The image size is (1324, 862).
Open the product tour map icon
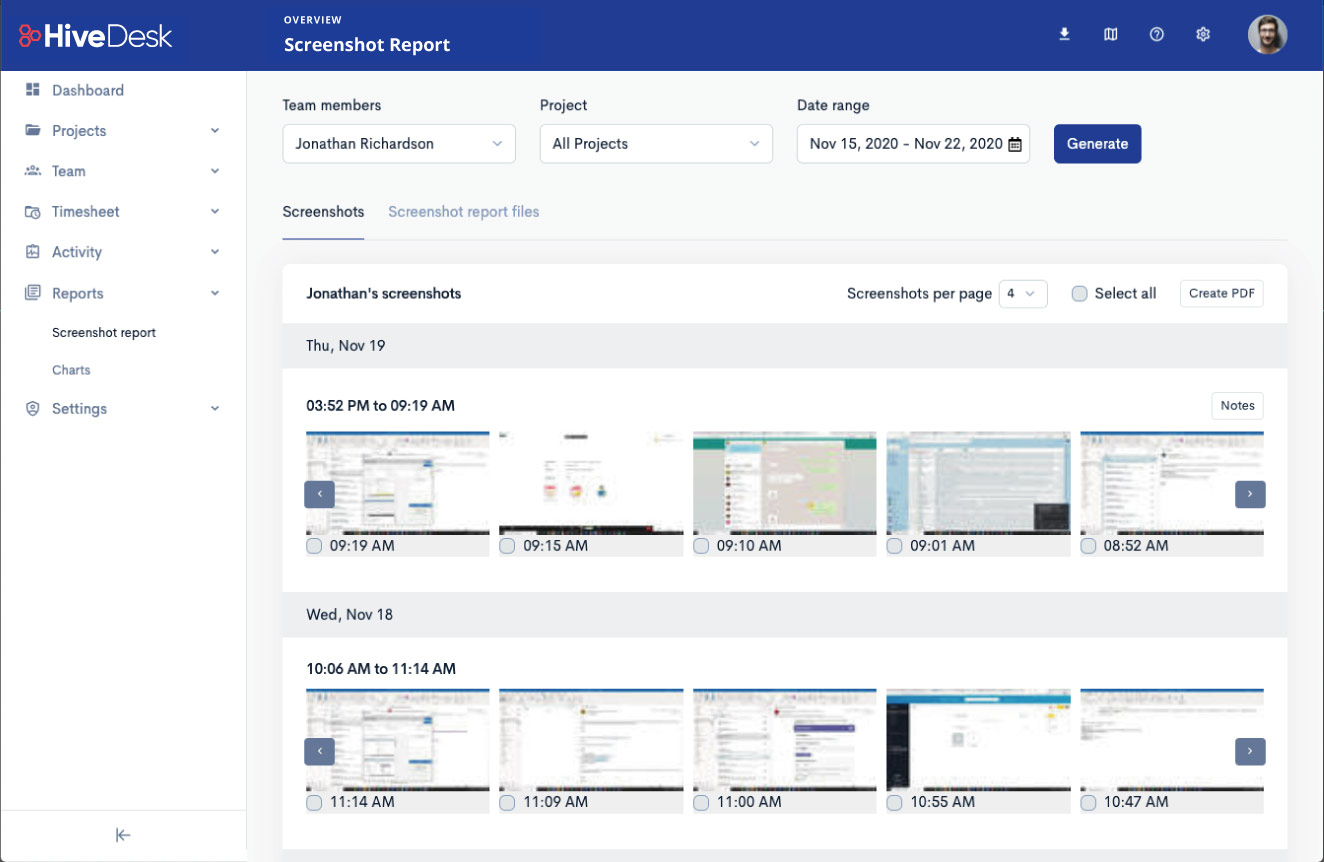coord(1110,33)
